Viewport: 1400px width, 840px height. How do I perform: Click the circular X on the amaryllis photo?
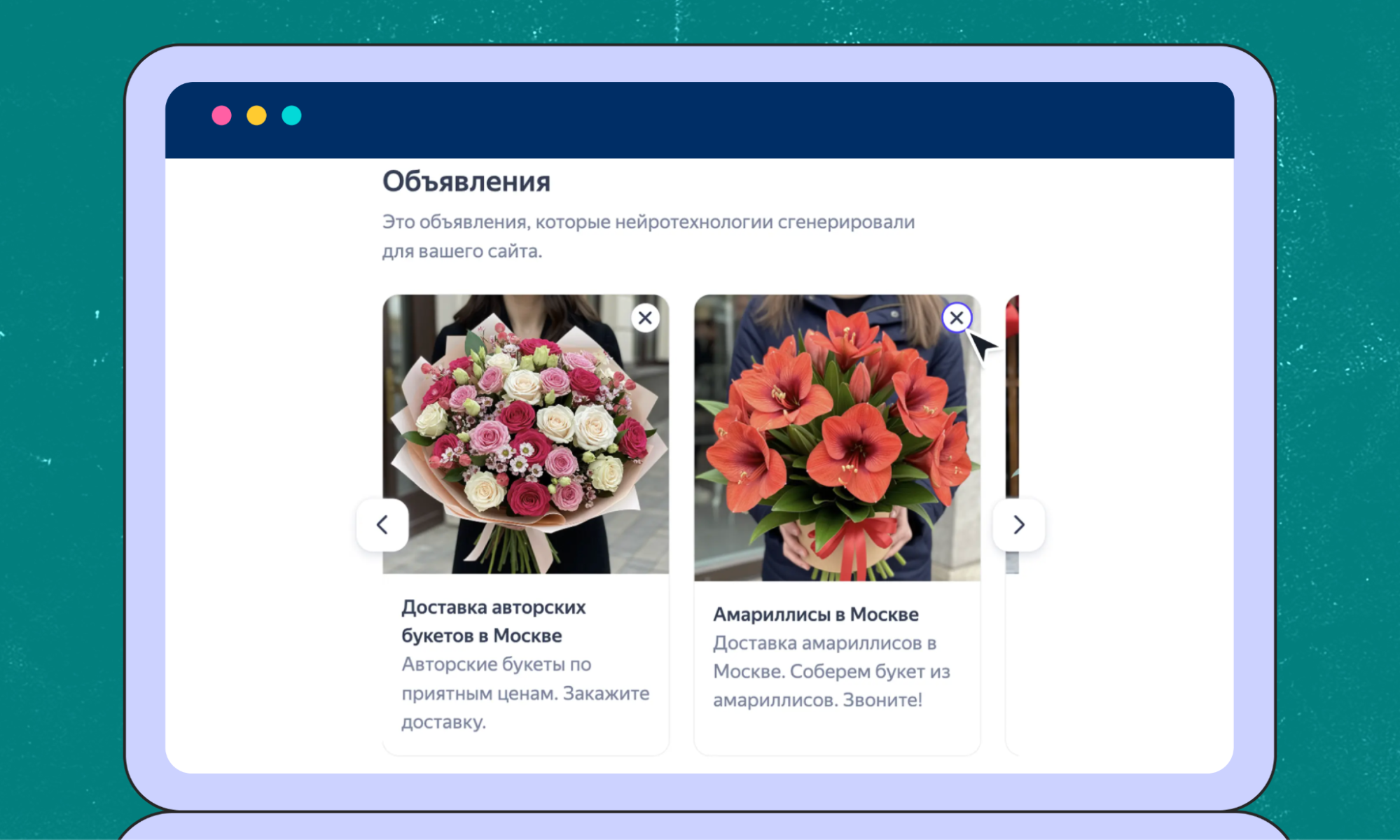[x=957, y=318]
